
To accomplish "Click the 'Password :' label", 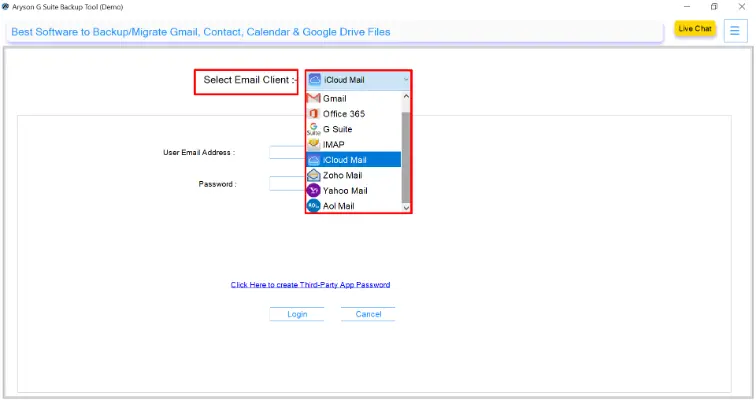I will click(217, 184).
